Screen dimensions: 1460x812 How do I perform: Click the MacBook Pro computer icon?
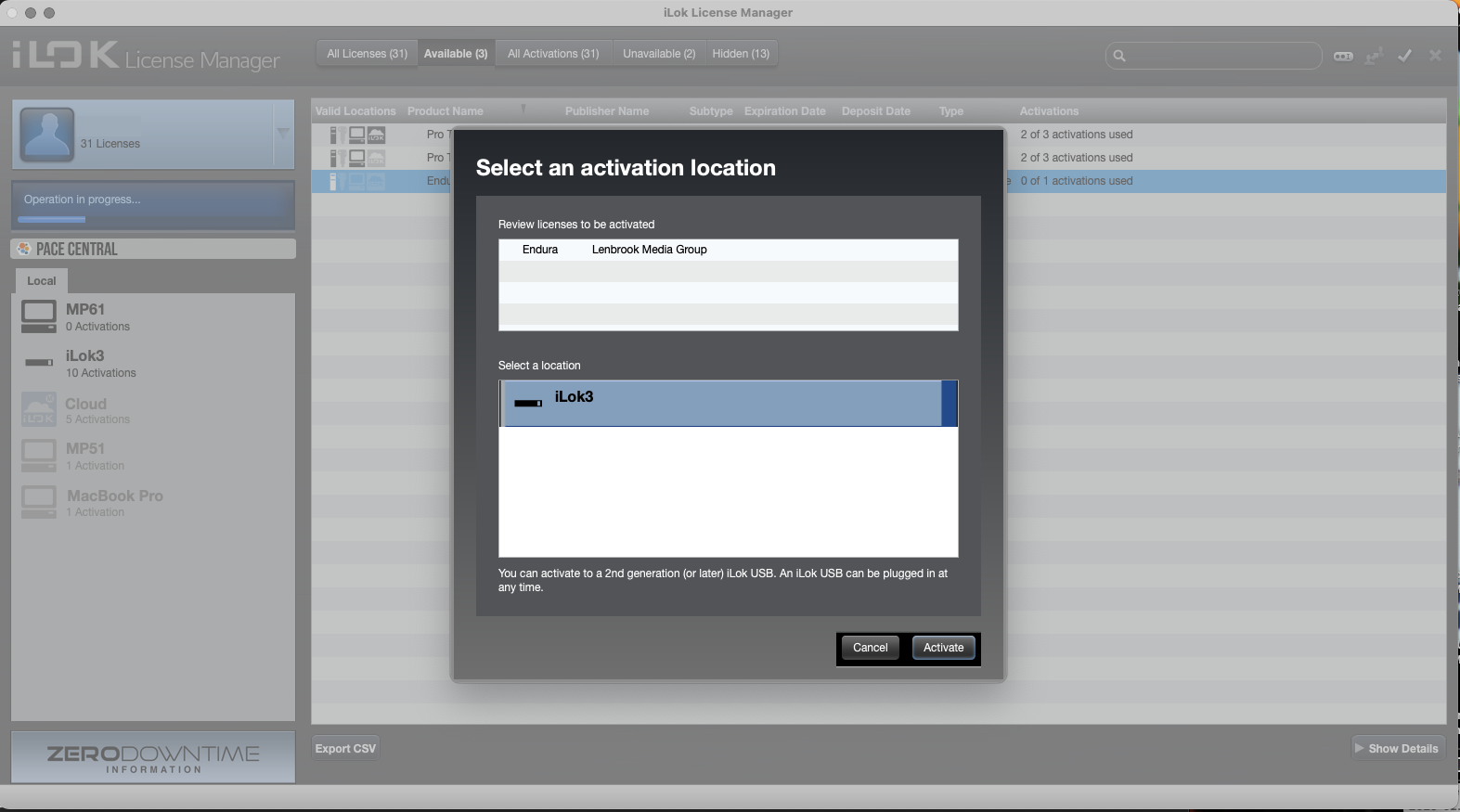(x=39, y=502)
